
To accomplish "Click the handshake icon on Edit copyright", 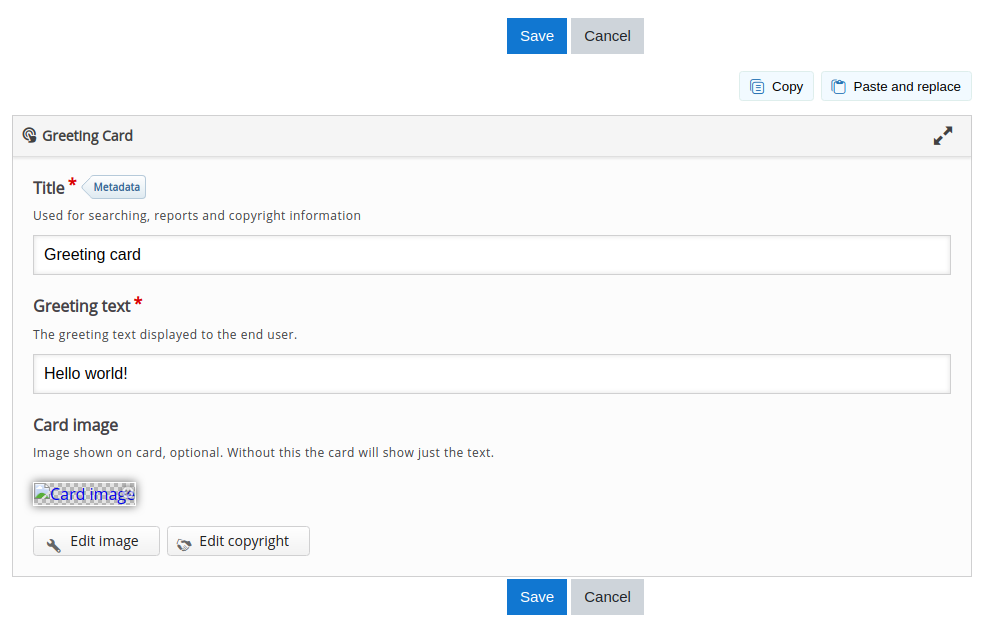I will pyautogui.click(x=184, y=545).
